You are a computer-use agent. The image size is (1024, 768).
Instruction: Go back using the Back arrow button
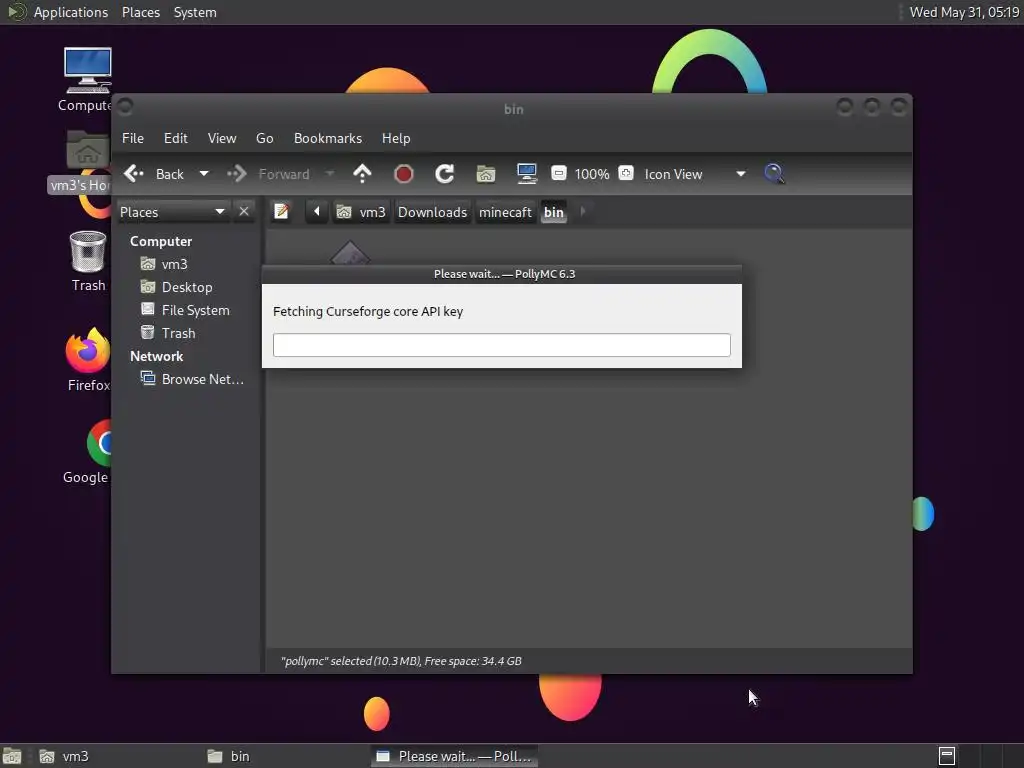click(153, 174)
